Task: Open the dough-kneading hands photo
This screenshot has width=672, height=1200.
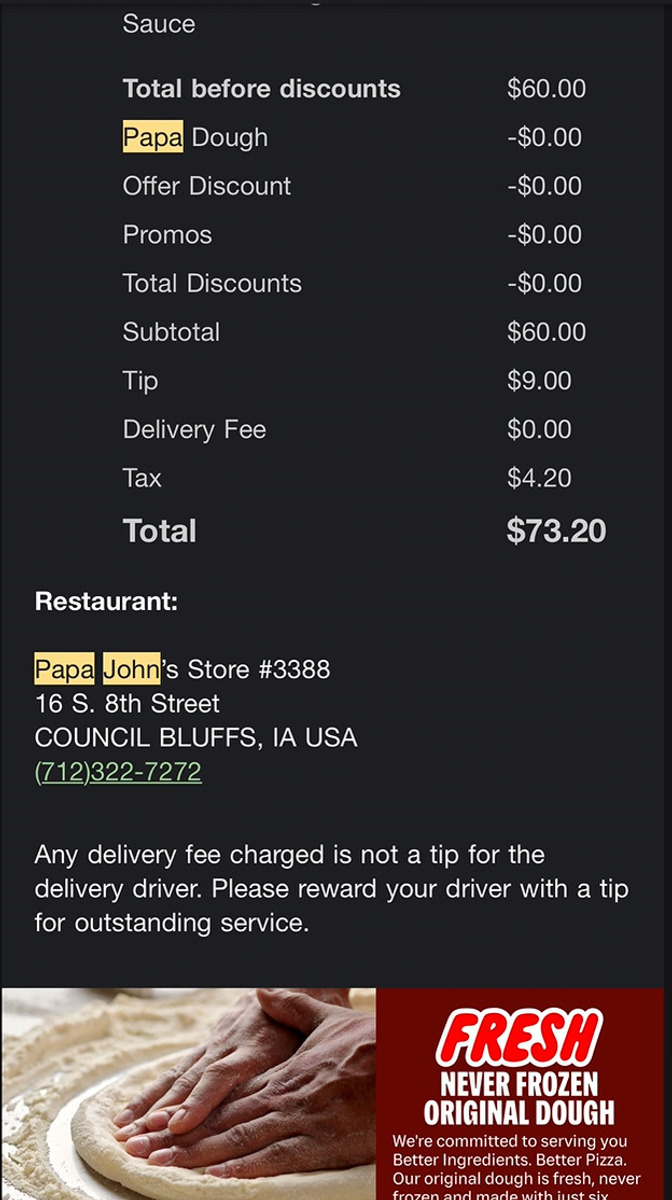Action: point(190,1094)
